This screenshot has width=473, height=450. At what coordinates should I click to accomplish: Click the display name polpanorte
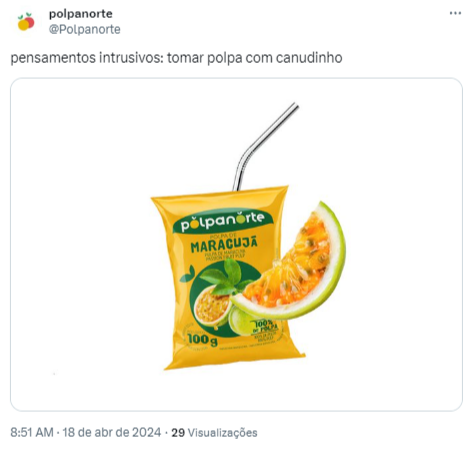(x=81, y=14)
